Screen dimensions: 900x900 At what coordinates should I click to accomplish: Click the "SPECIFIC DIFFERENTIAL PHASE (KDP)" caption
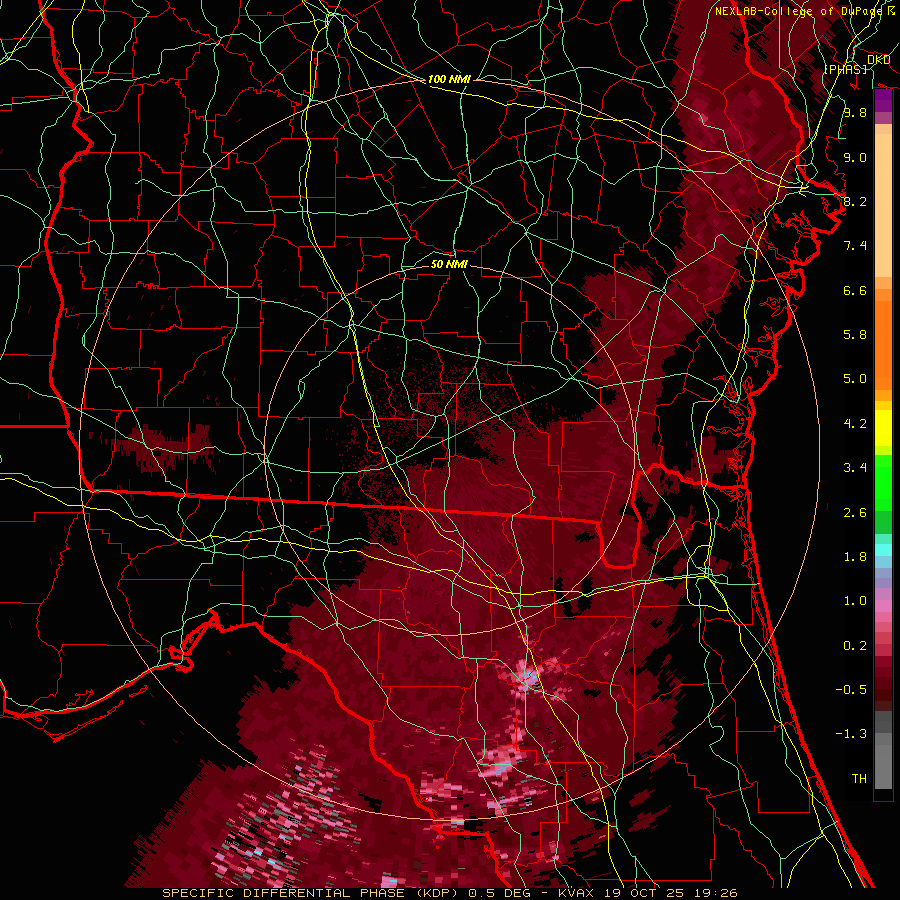[312, 893]
